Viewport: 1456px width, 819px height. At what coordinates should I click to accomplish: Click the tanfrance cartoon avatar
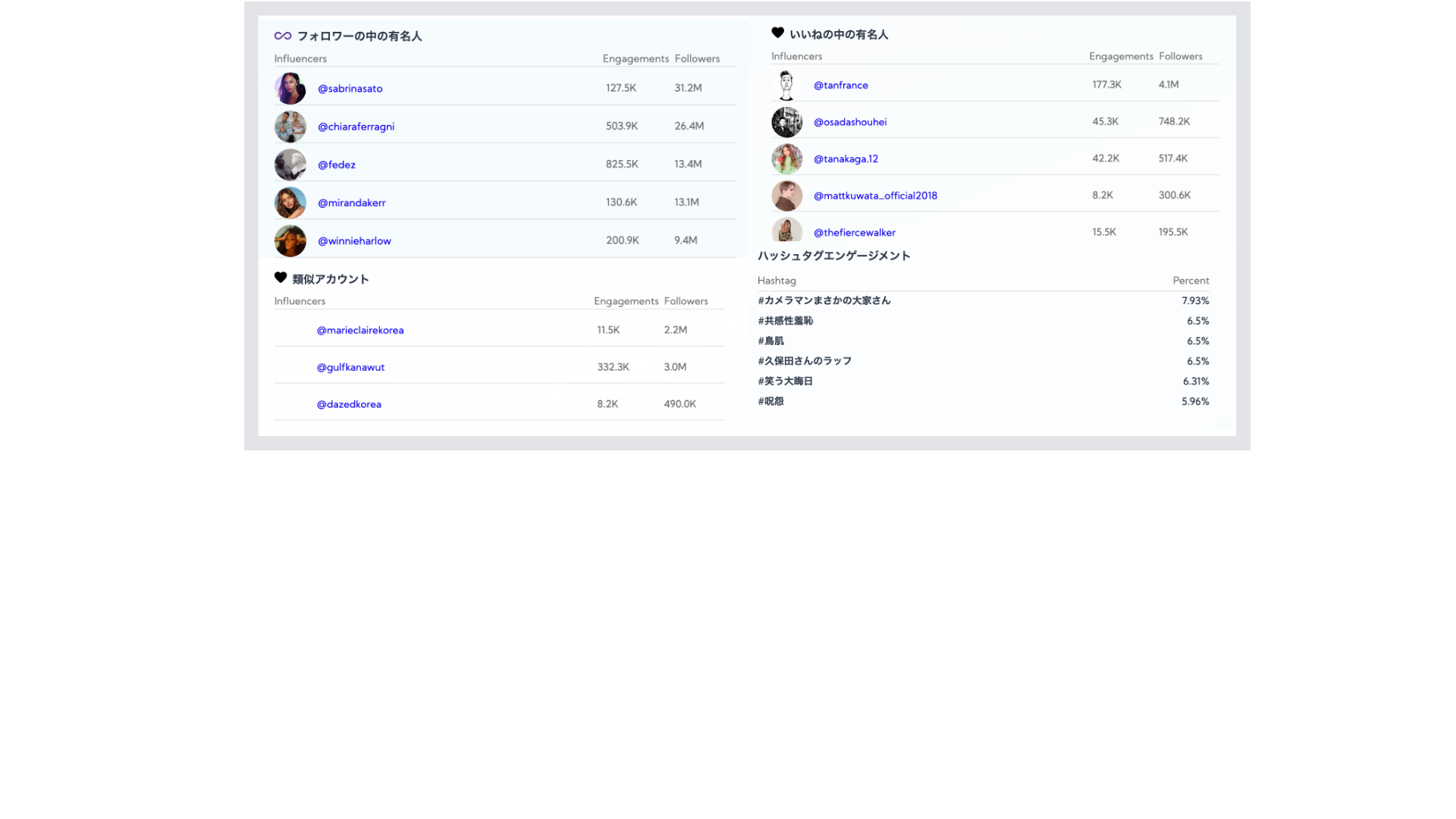786,85
